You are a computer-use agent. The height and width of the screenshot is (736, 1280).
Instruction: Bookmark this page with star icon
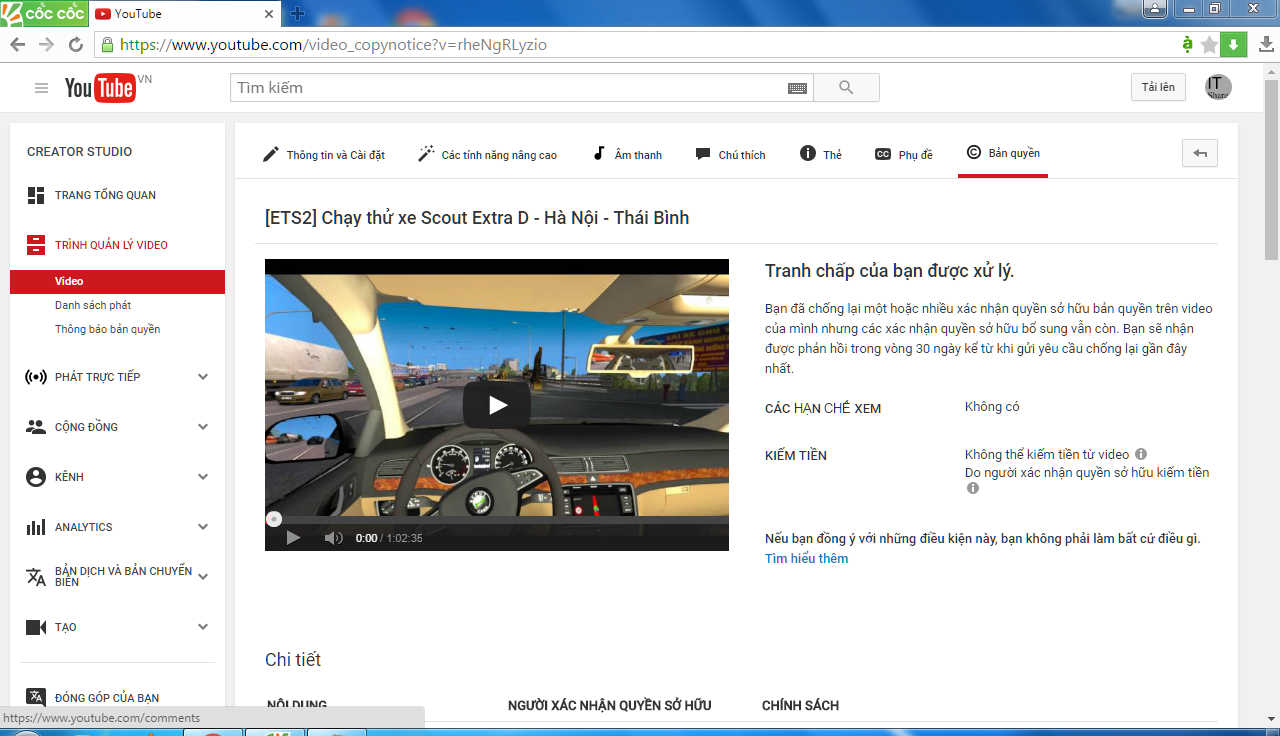pyautogui.click(x=1209, y=45)
